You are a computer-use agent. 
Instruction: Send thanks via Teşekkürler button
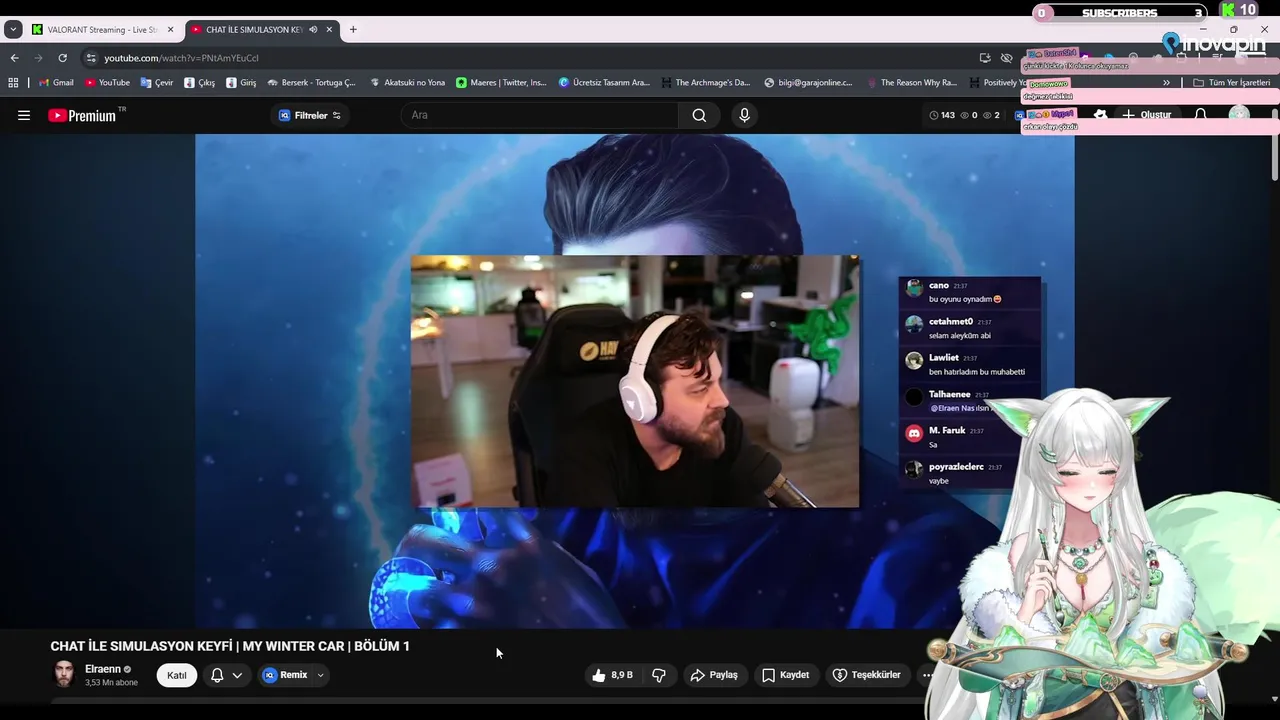click(867, 675)
